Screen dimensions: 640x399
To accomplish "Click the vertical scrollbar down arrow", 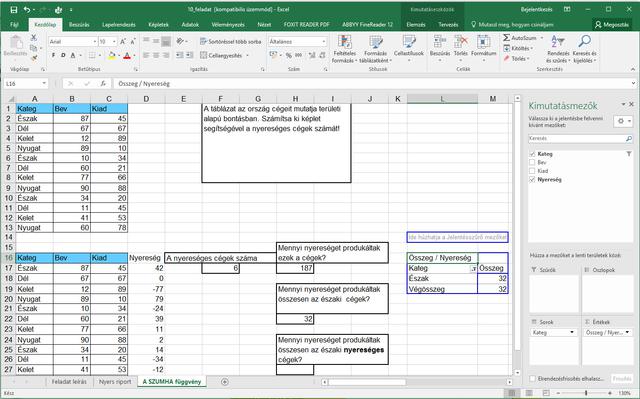I will [x=518, y=372].
